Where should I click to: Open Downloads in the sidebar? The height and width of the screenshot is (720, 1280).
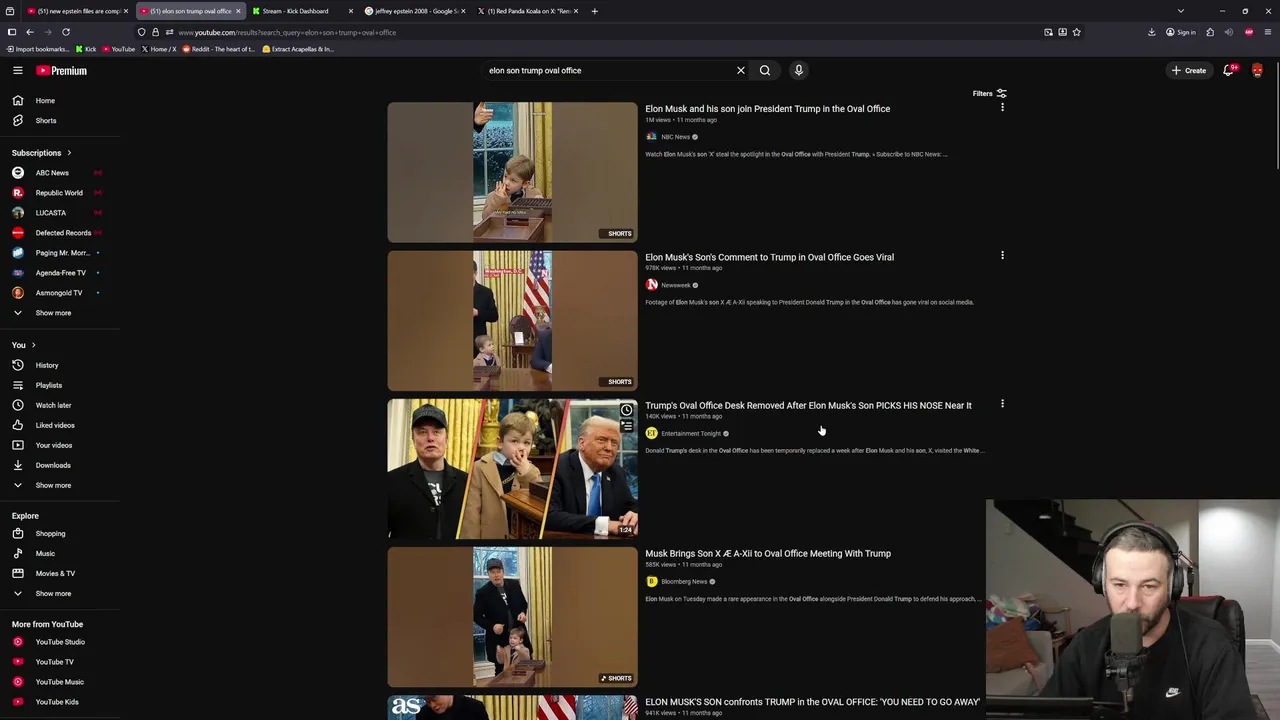52,465
